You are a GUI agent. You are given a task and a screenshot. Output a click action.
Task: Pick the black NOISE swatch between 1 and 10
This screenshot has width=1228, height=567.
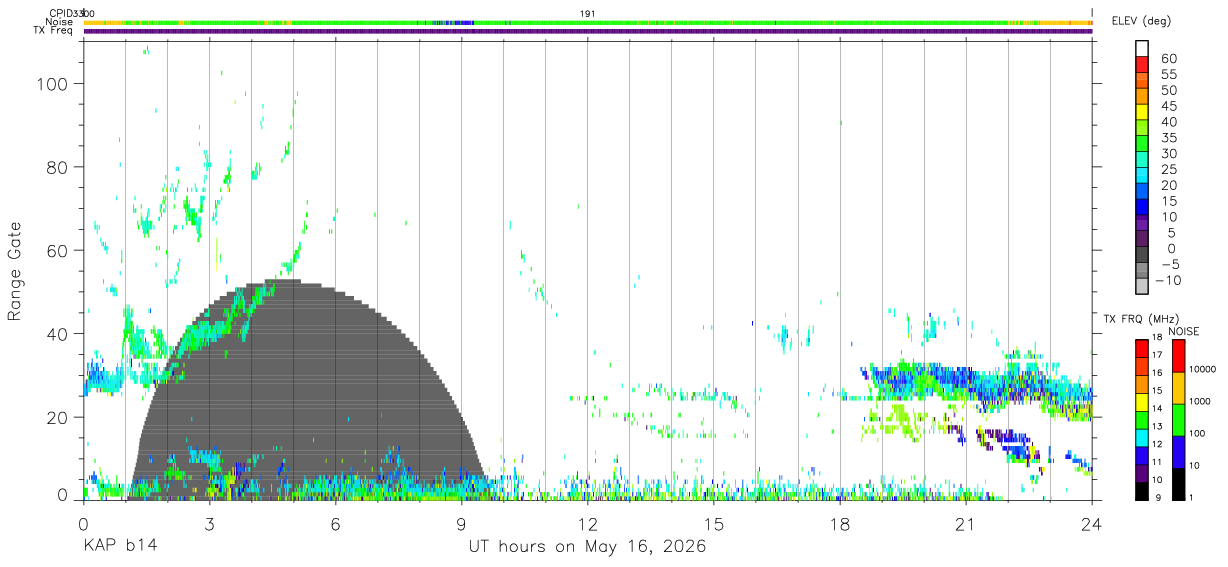tap(1179, 482)
